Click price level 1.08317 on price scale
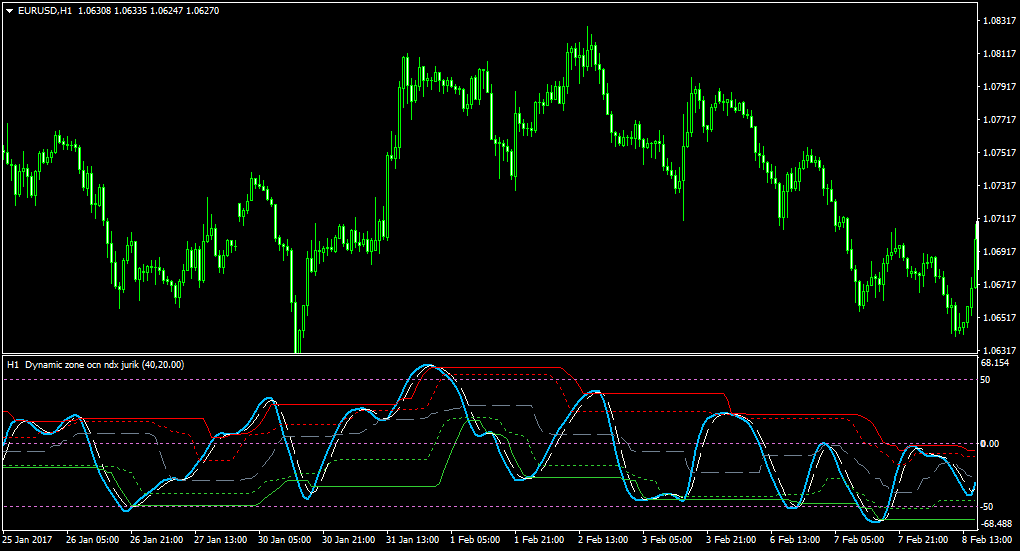Image resolution: width=1020 pixels, height=551 pixels. click(x=1000, y=21)
